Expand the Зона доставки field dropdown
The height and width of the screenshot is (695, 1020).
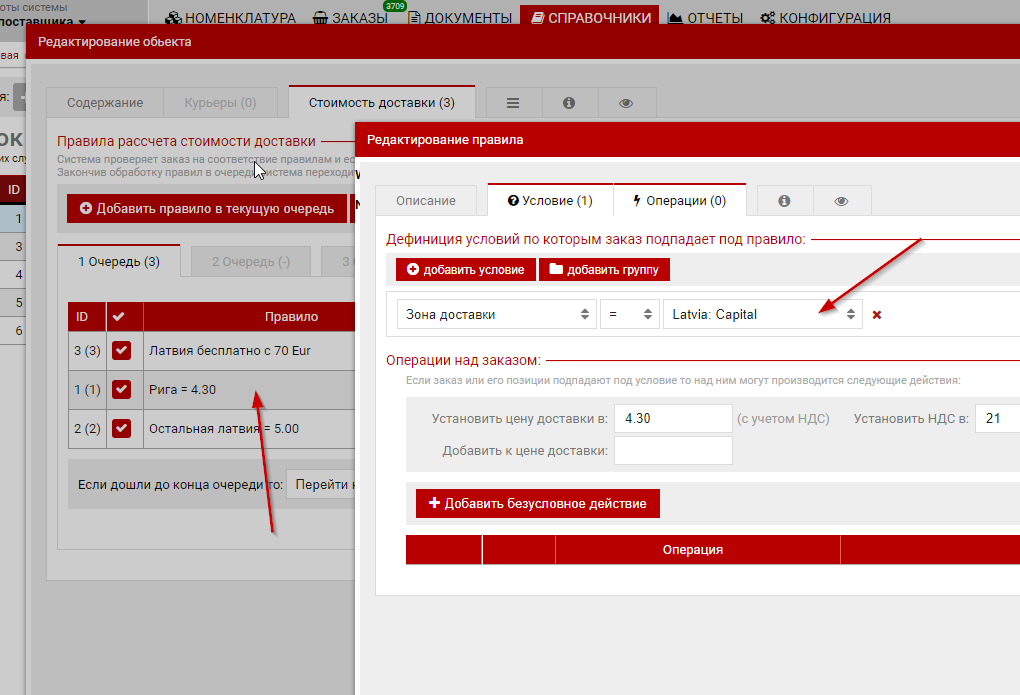point(495,314)
